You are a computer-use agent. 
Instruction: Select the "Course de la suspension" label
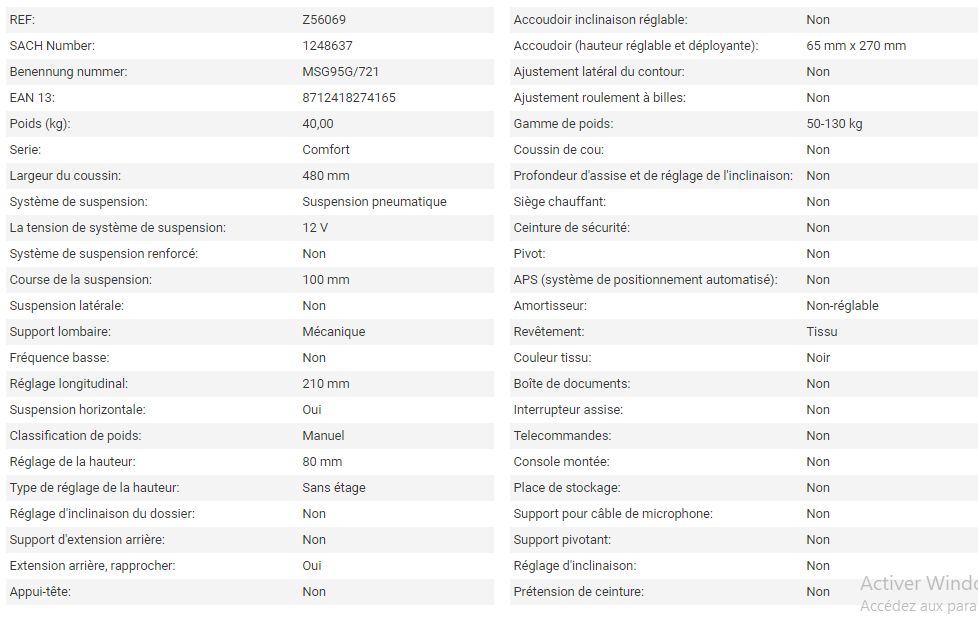[x=81, y=280]
